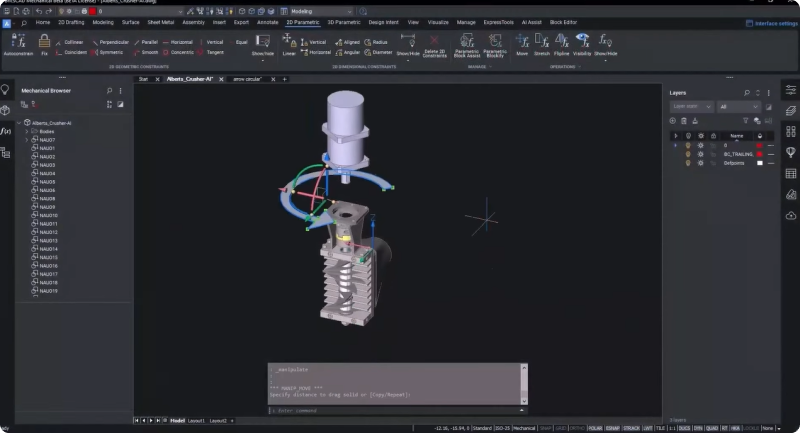
Task: Expand the NAU07 tree node
Action: (27, 140)
